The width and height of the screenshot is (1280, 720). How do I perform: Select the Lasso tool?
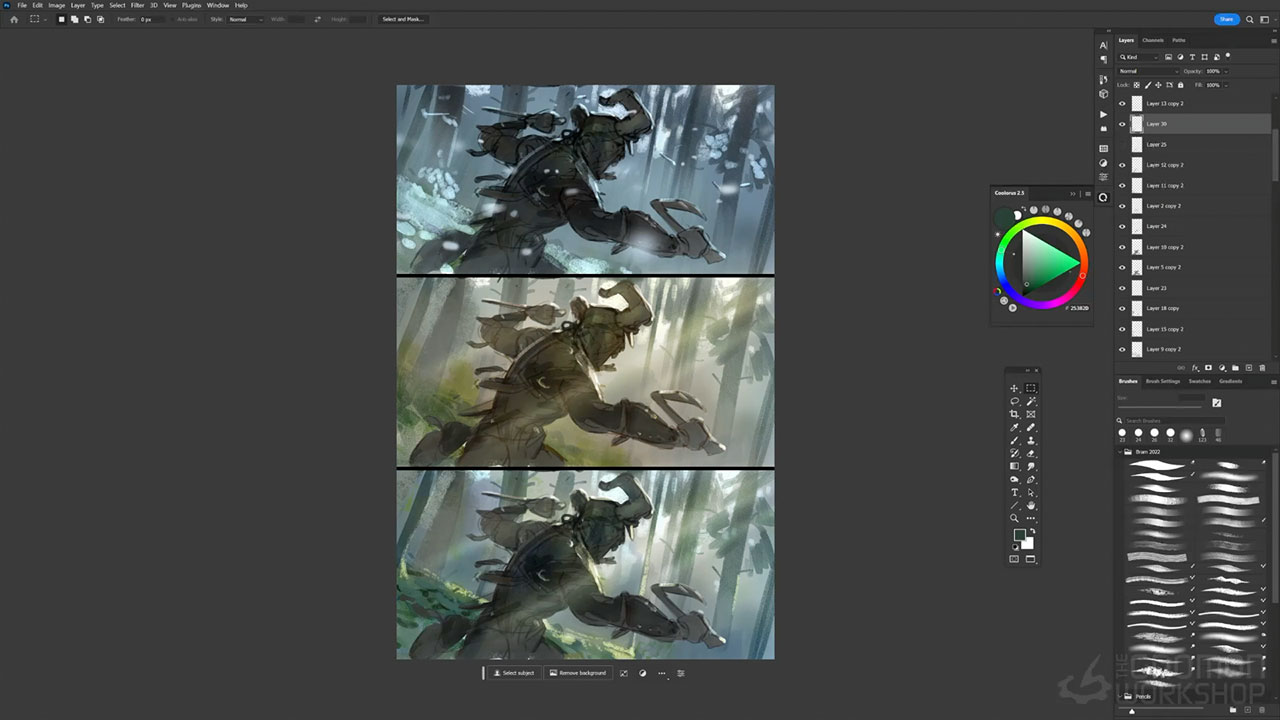(x=1014, y=401)
